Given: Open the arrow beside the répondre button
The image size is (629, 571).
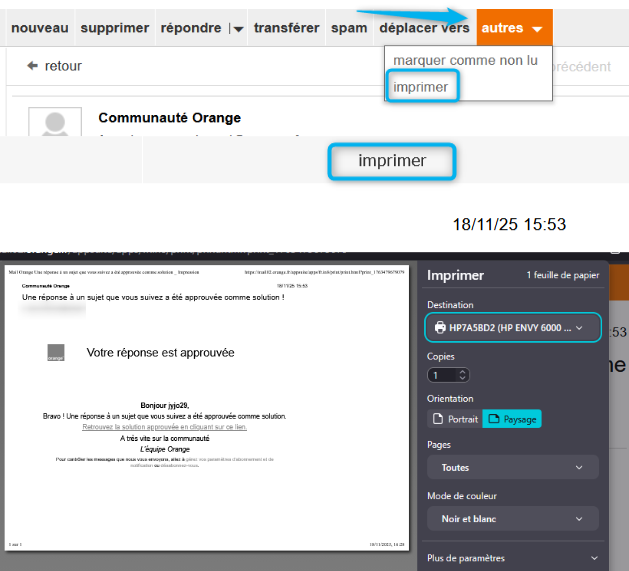Looking at the screenshot, I should (238, 29).
